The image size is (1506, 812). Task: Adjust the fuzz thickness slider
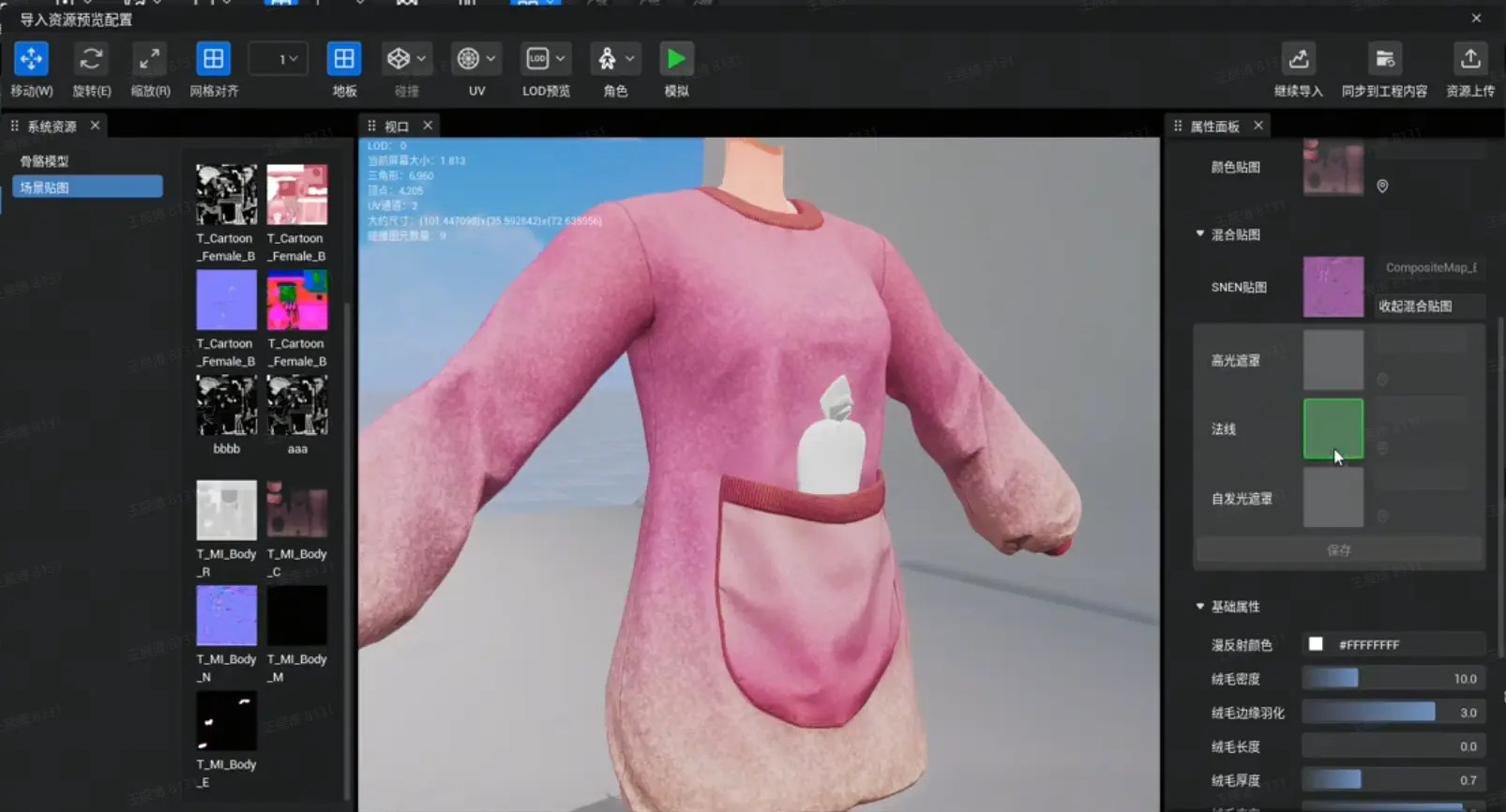[x=1393, y=780]
